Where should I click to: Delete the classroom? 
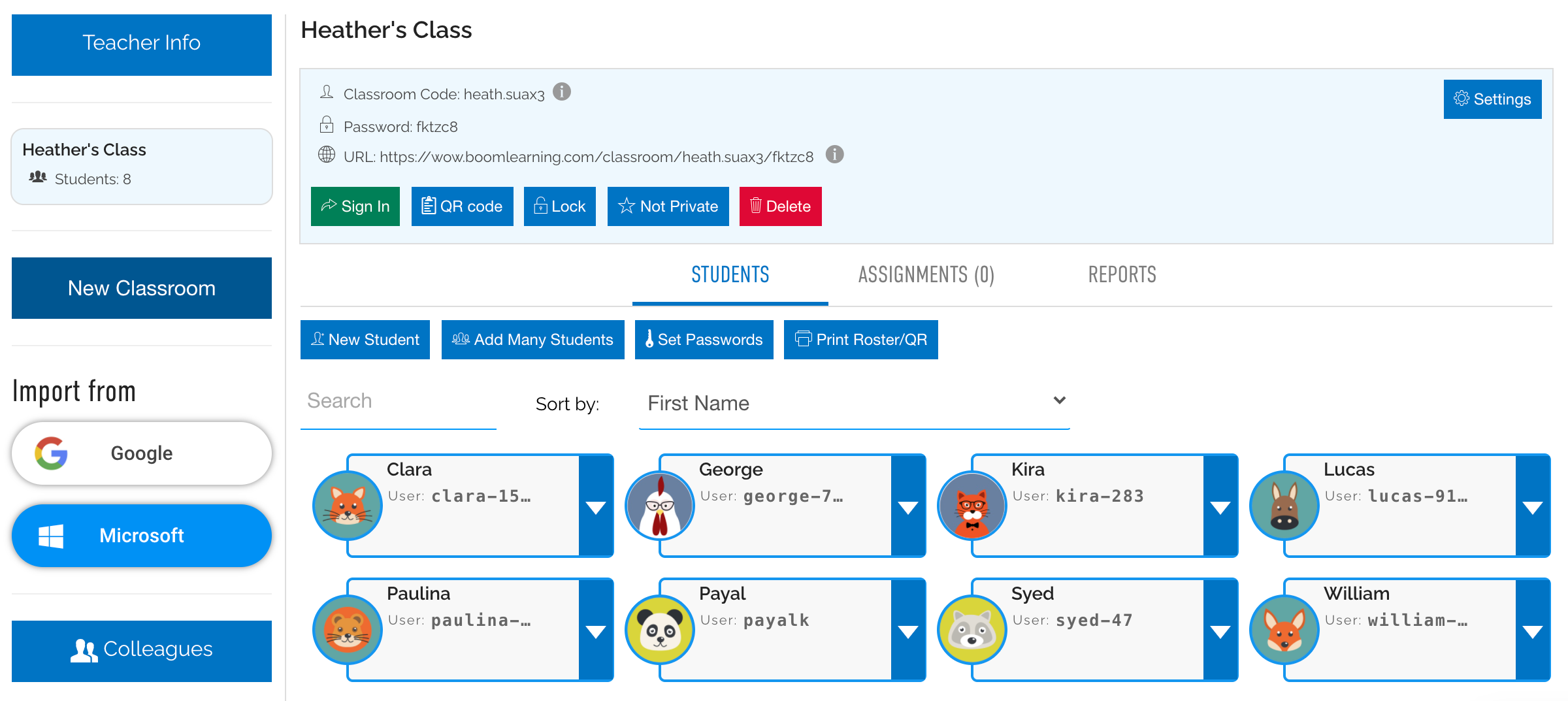(x=781, y=206)
